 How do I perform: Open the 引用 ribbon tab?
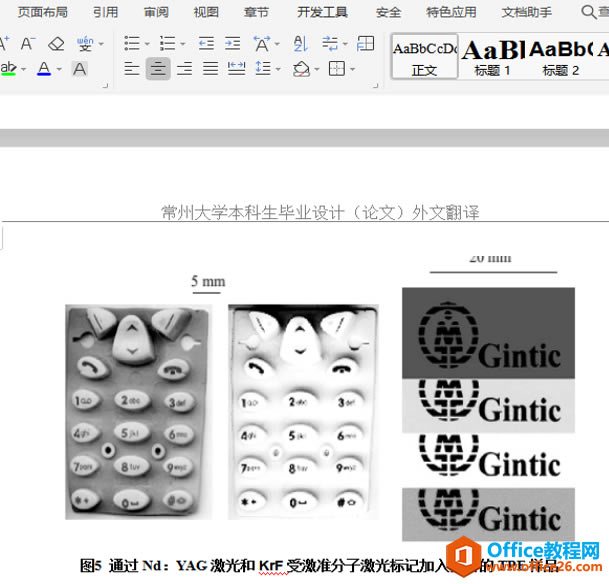tap(106, 12)
